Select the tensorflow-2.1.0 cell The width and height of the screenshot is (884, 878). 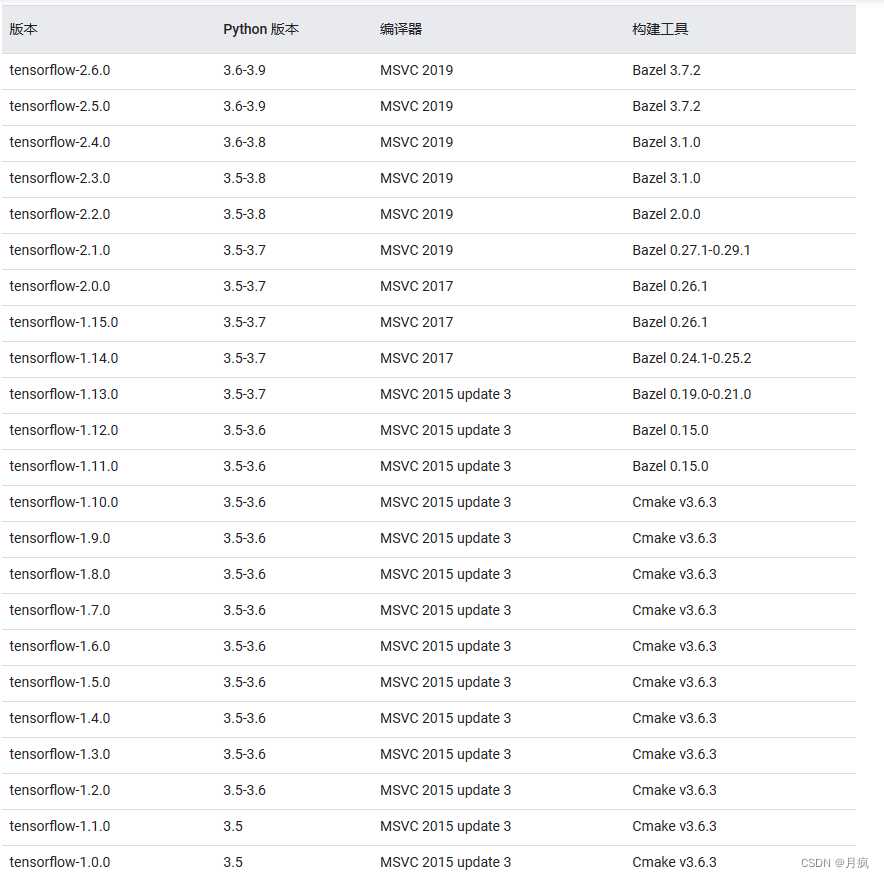click(60, 250)
